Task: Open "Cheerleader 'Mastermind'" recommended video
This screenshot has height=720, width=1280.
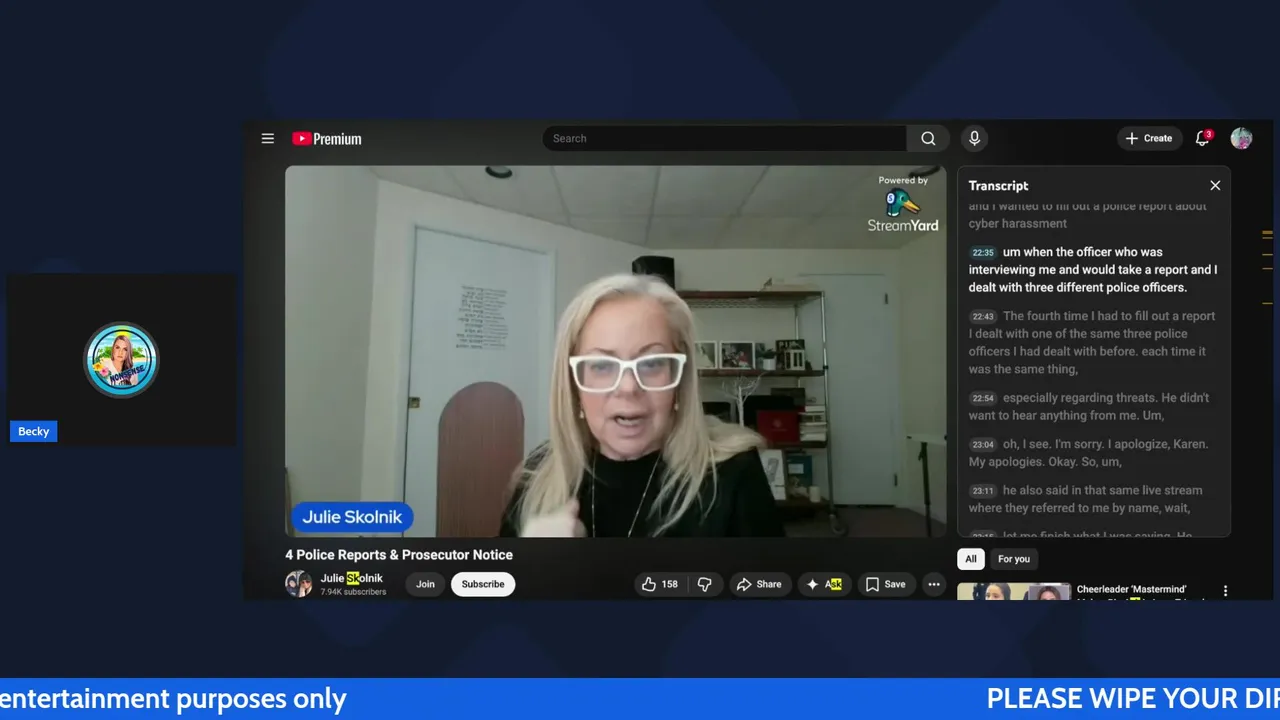Action: tap(1131, 590)
